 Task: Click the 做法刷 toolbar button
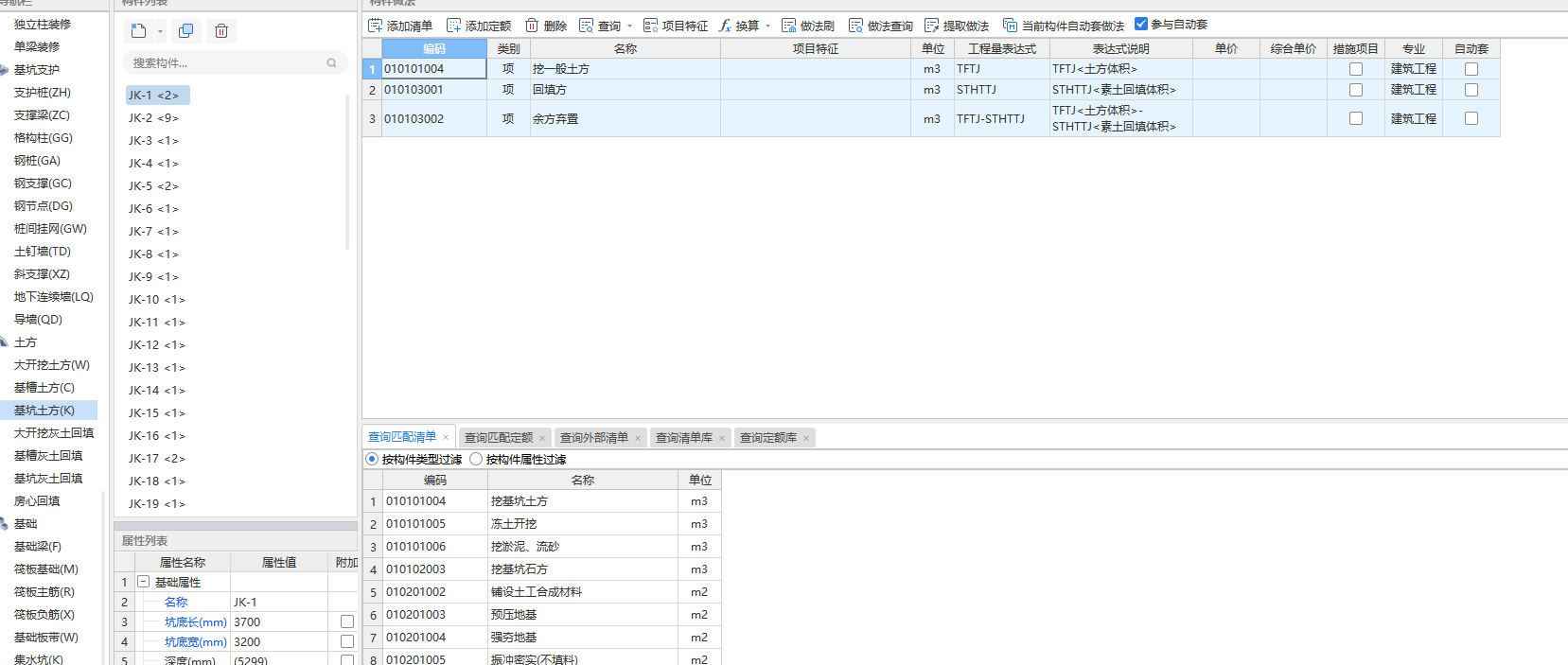pos(808,26)
